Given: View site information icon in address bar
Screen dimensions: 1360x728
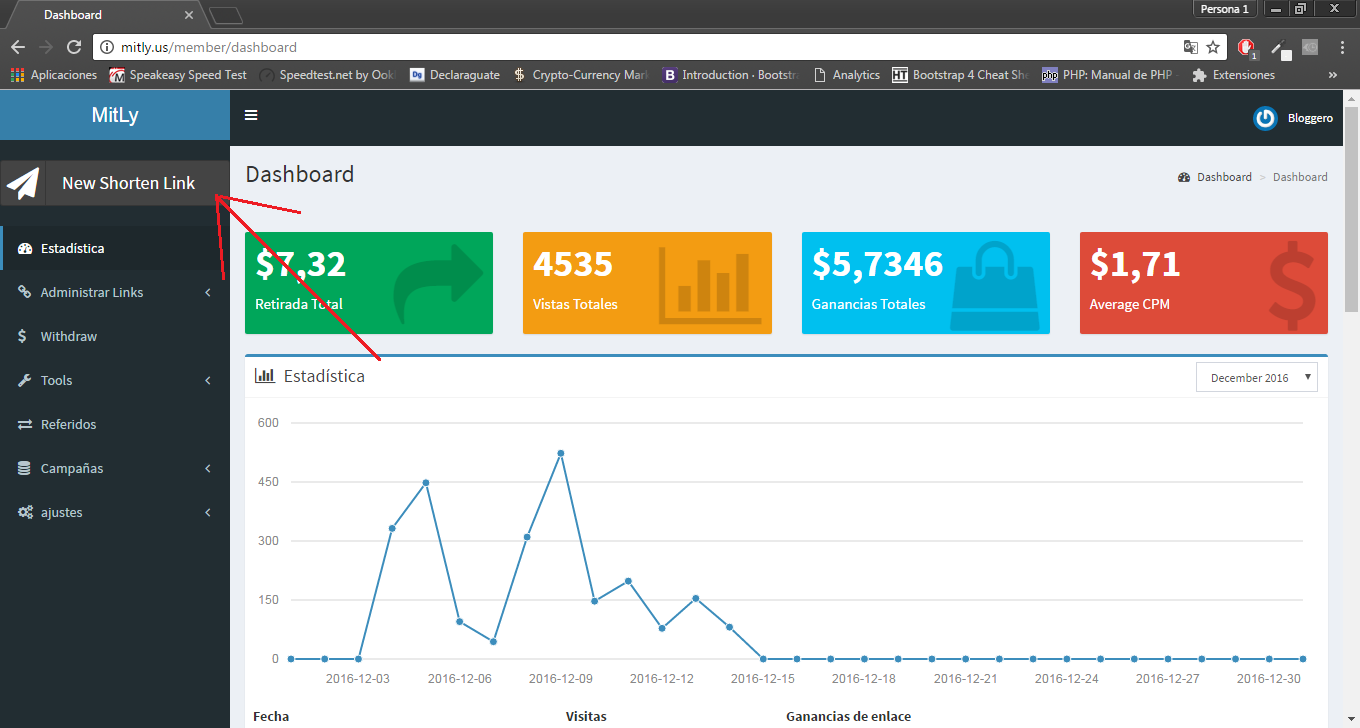Looking at the screenshot, I should click(109, 47).
